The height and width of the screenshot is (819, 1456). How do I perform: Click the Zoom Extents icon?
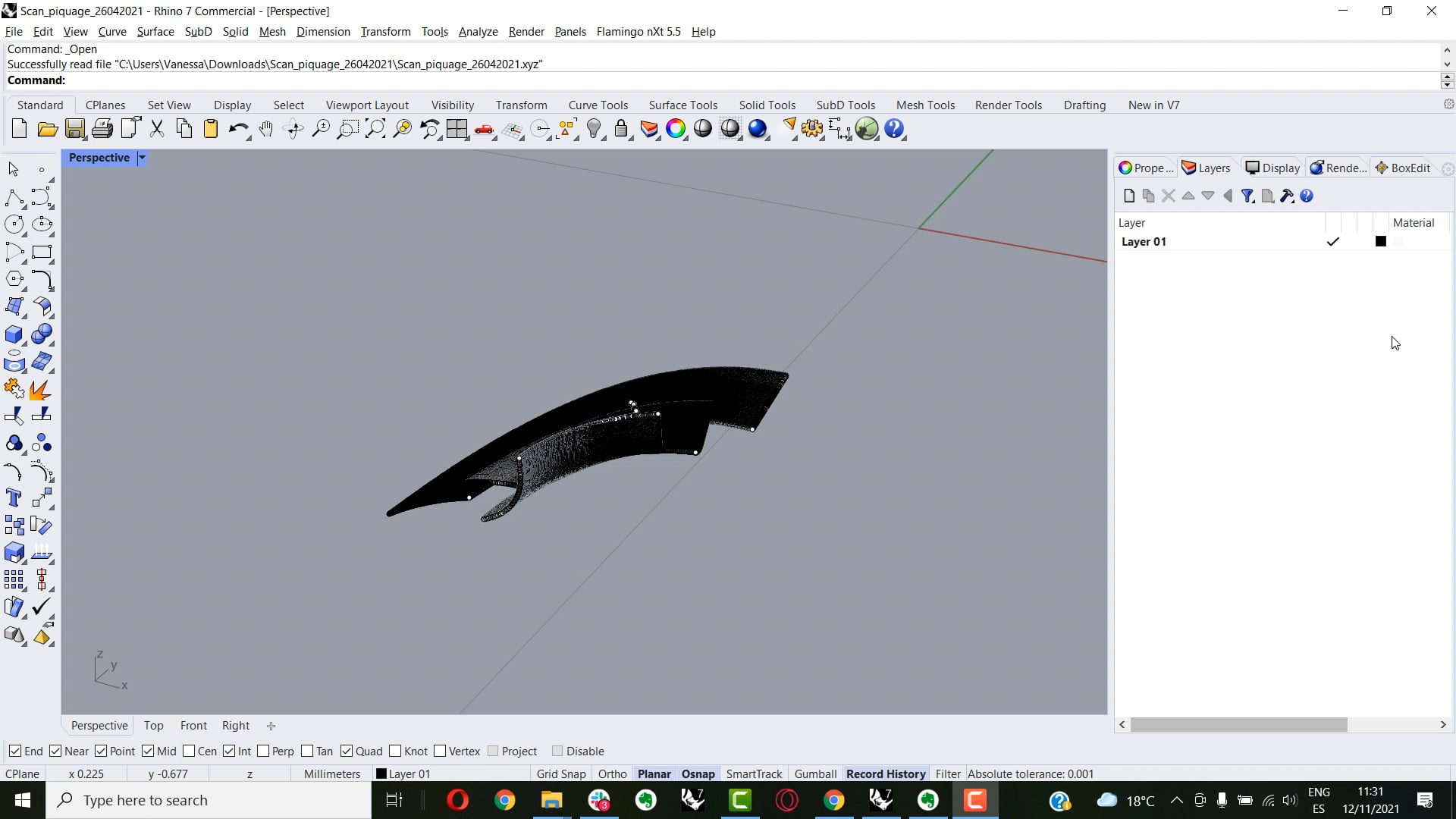point(375,129)
